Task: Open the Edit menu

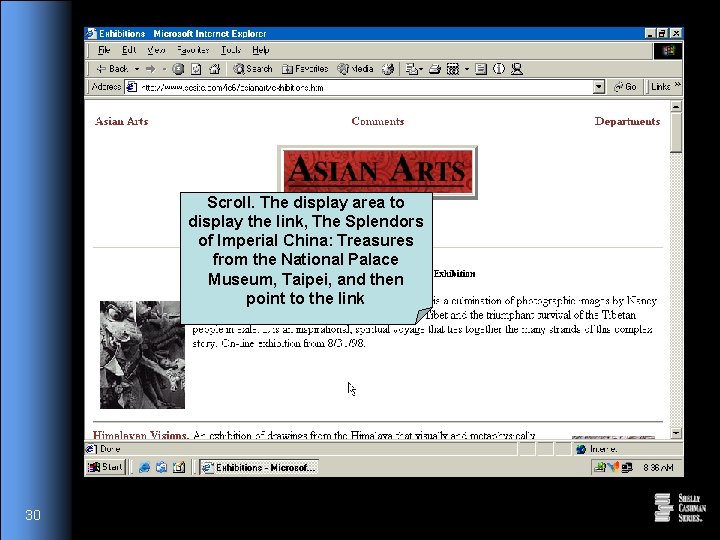Action: [x=129, y=50]
